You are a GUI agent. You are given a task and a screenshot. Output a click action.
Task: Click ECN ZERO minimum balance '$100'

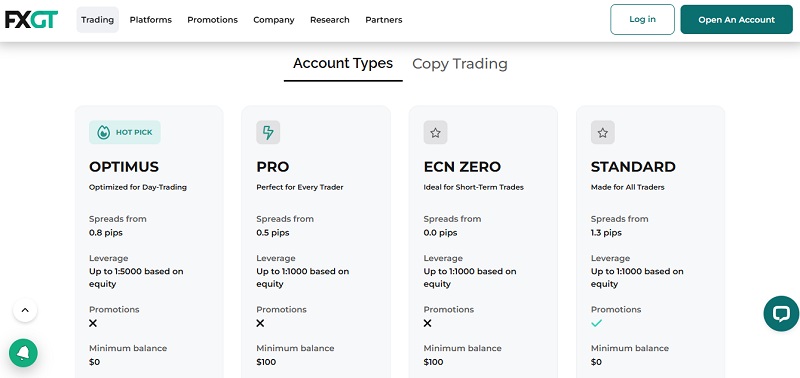[433, 362]
